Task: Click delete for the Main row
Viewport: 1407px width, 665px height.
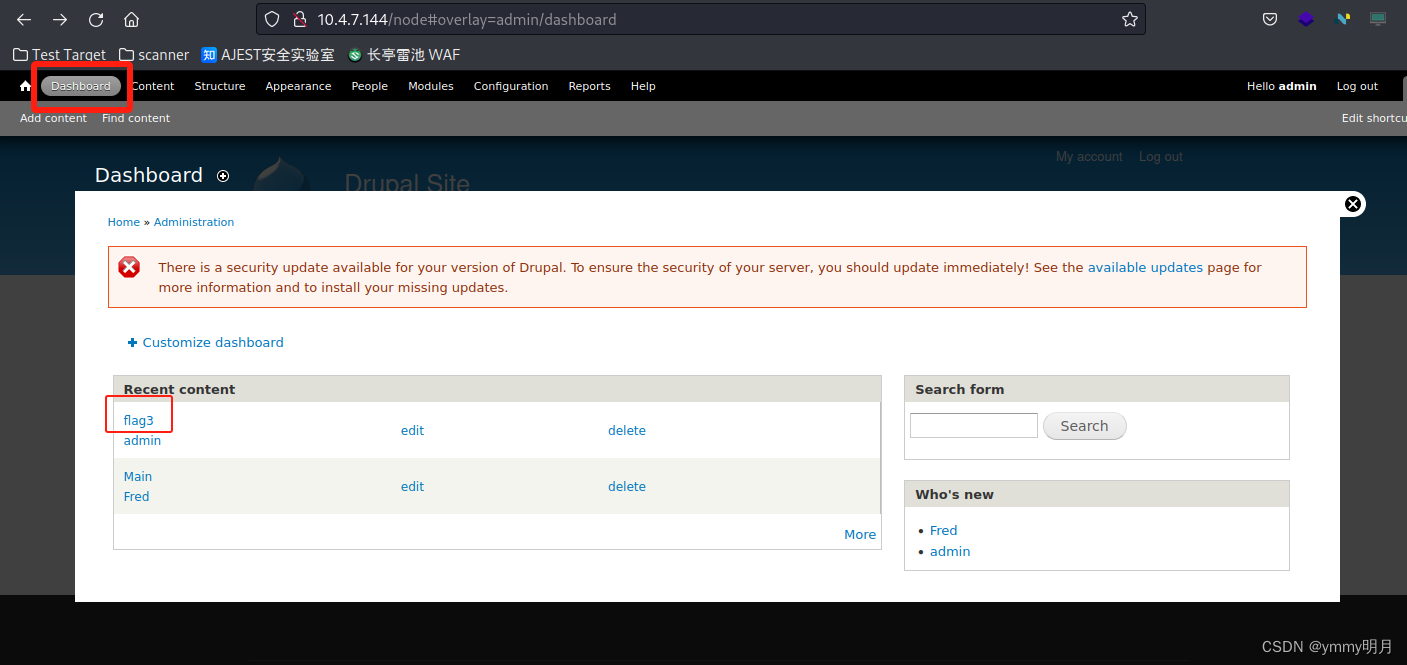Action: click(627, 486)
